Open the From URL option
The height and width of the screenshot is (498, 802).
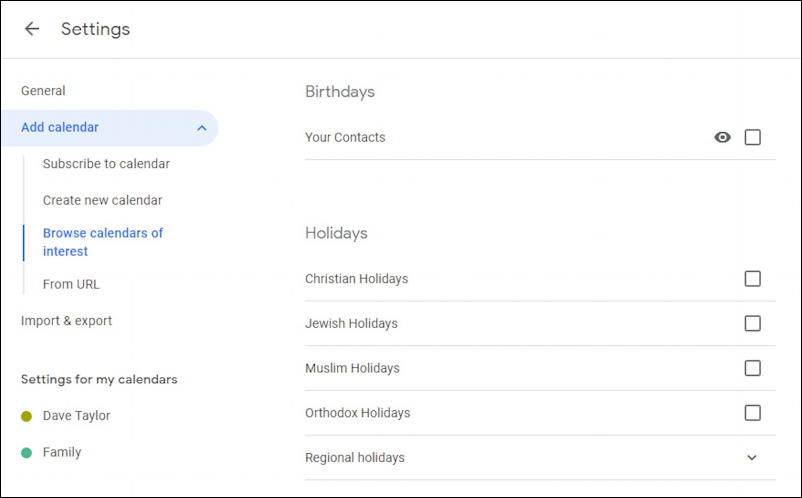71,284
